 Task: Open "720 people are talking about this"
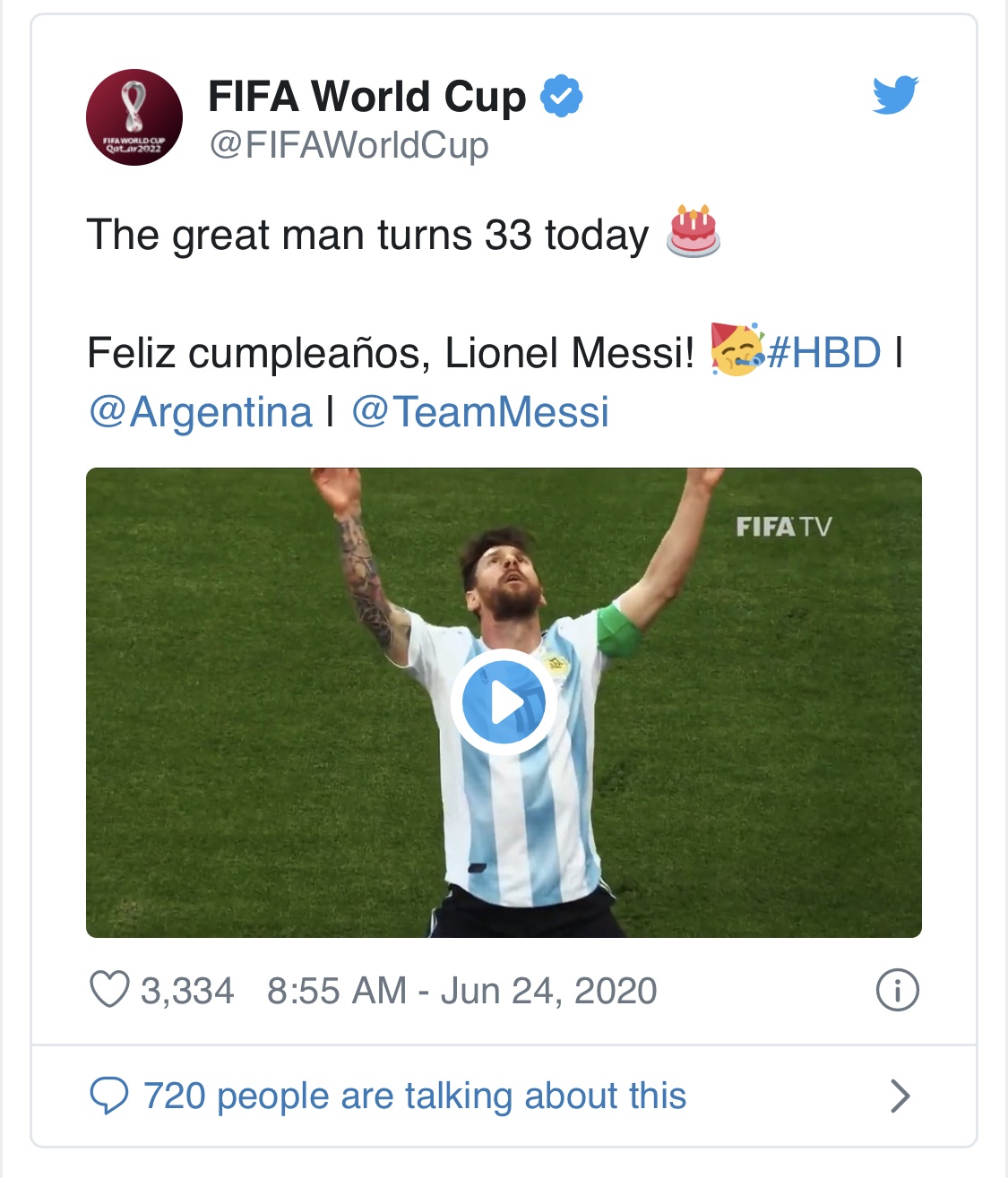coord(415,1096)
